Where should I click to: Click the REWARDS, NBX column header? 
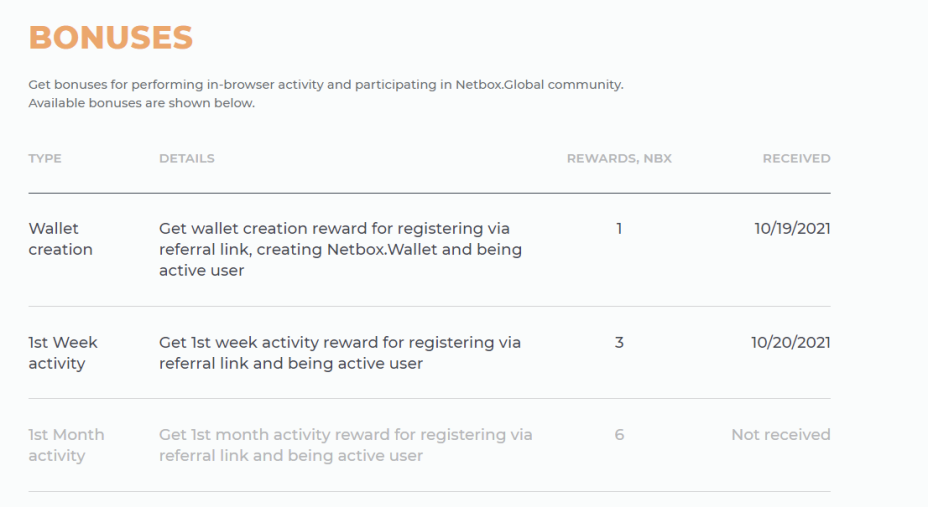point(619,159)
